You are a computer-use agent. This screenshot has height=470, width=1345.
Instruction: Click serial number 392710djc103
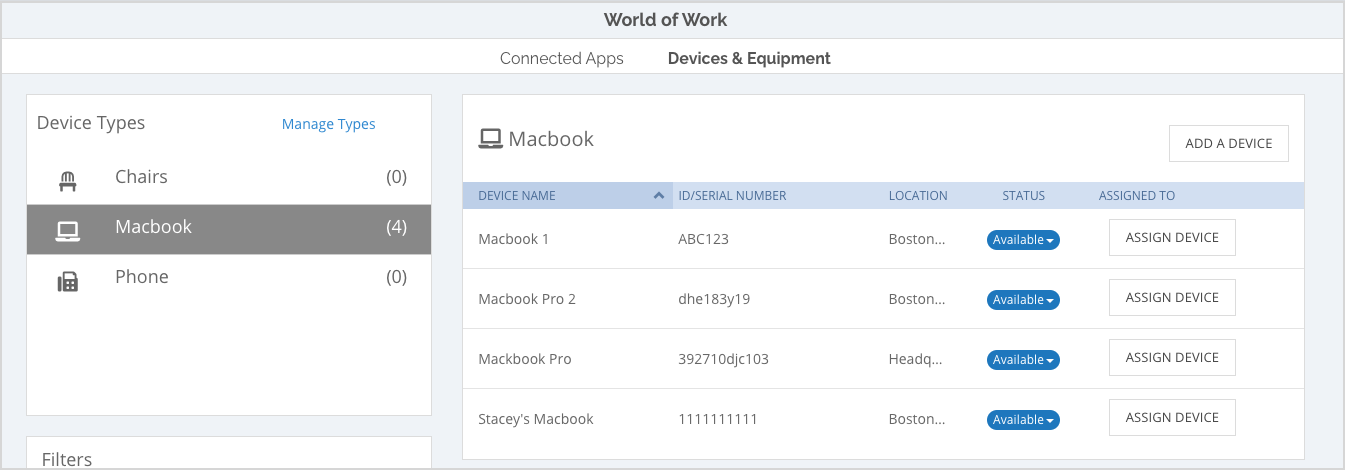click(723, 360)
